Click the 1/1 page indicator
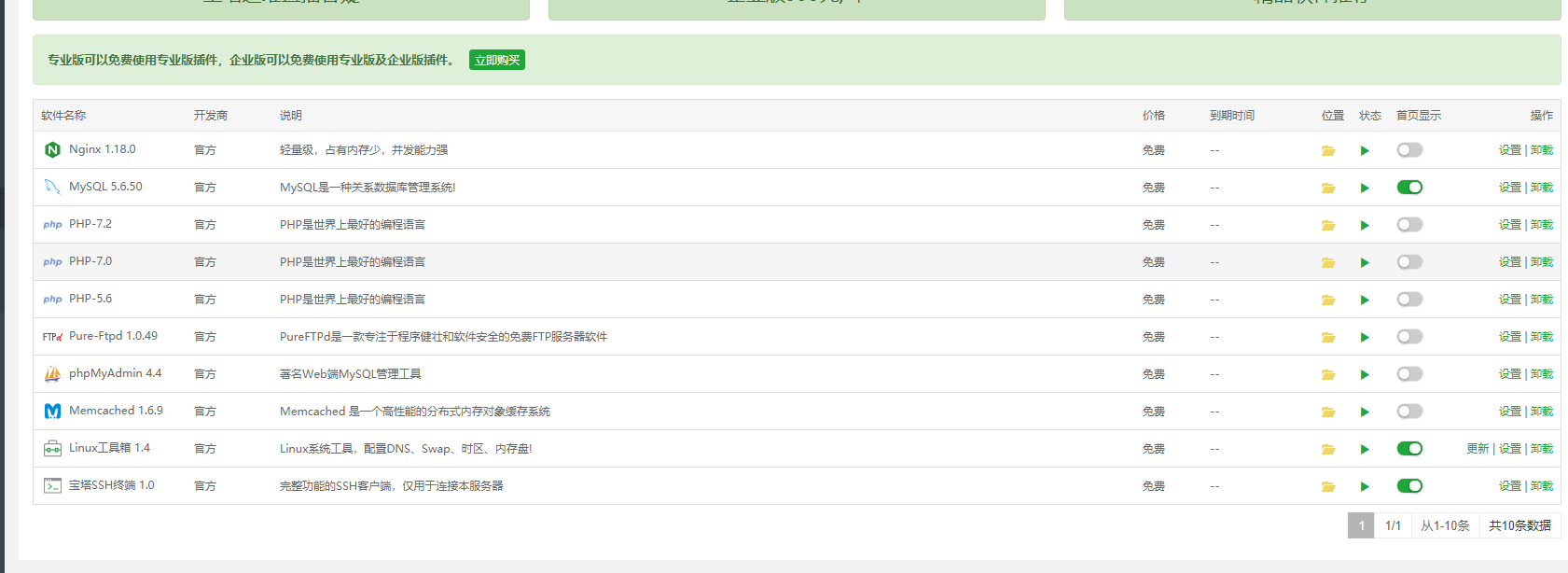1568x573 pixels. click(x=1393, y=525)
